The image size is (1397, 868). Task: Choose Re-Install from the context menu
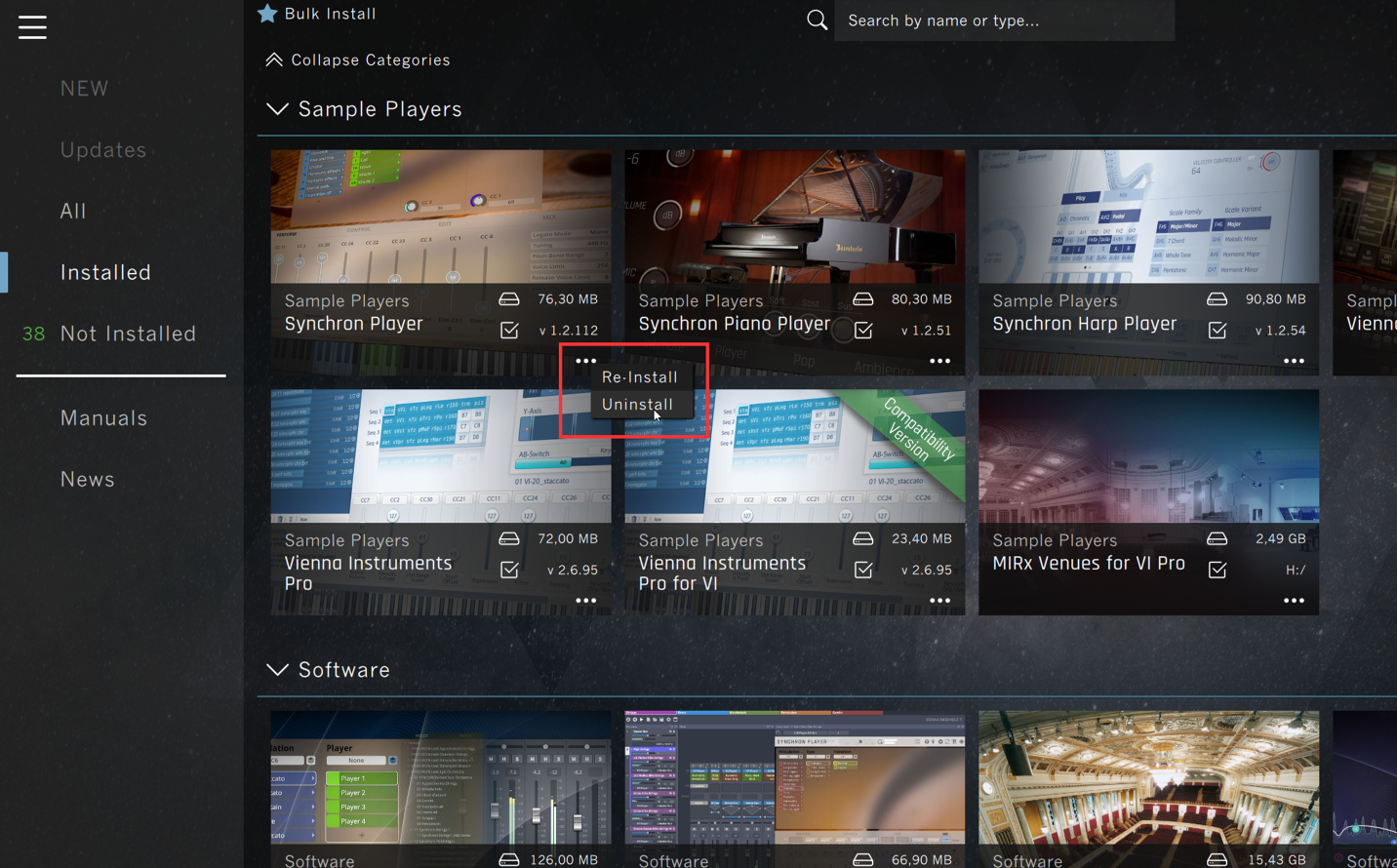(640, 376)
